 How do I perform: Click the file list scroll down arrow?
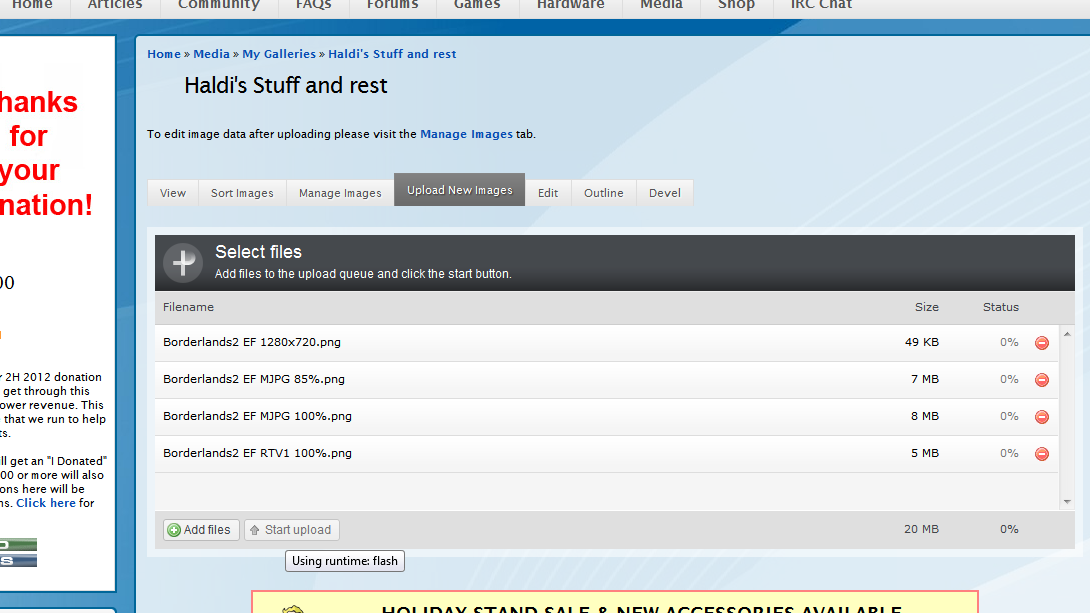coord(1067,502)
